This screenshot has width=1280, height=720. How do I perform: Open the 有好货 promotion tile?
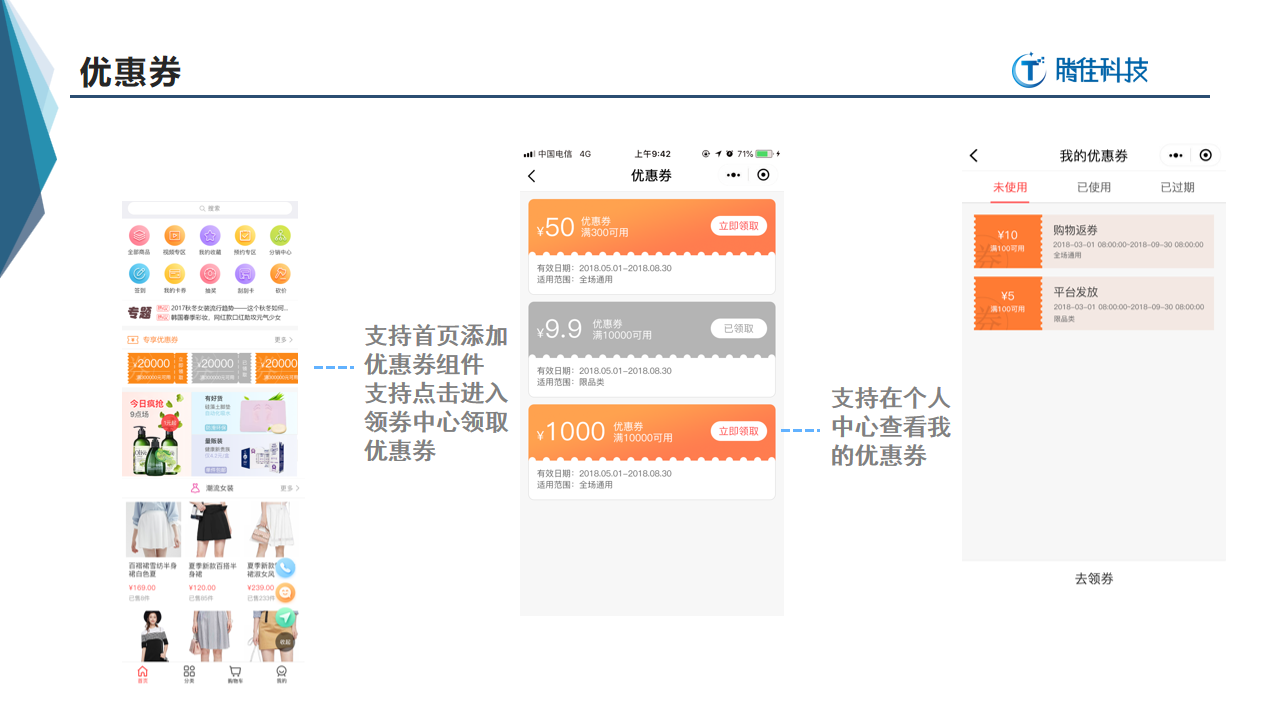(244, 411)
